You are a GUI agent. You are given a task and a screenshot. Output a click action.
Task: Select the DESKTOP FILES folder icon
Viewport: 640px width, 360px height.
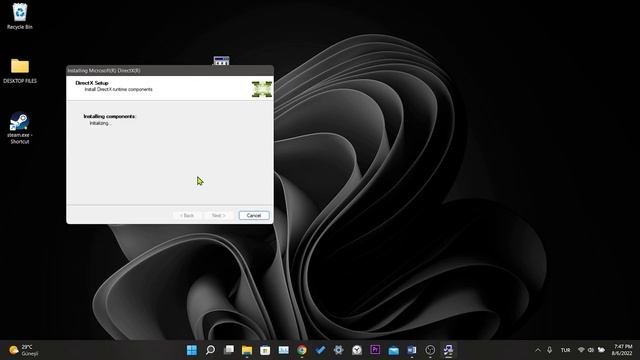pos(20,71)
